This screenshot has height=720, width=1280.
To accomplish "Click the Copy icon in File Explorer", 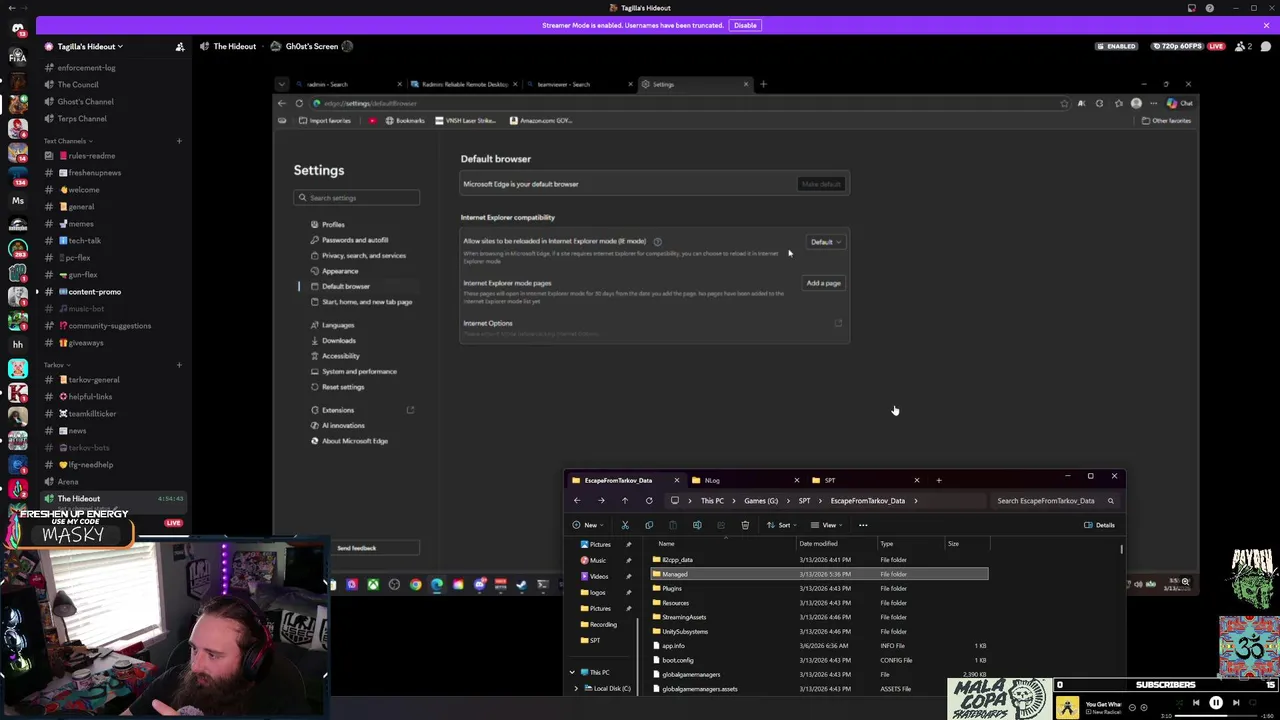I will click(x=649, y=525).
